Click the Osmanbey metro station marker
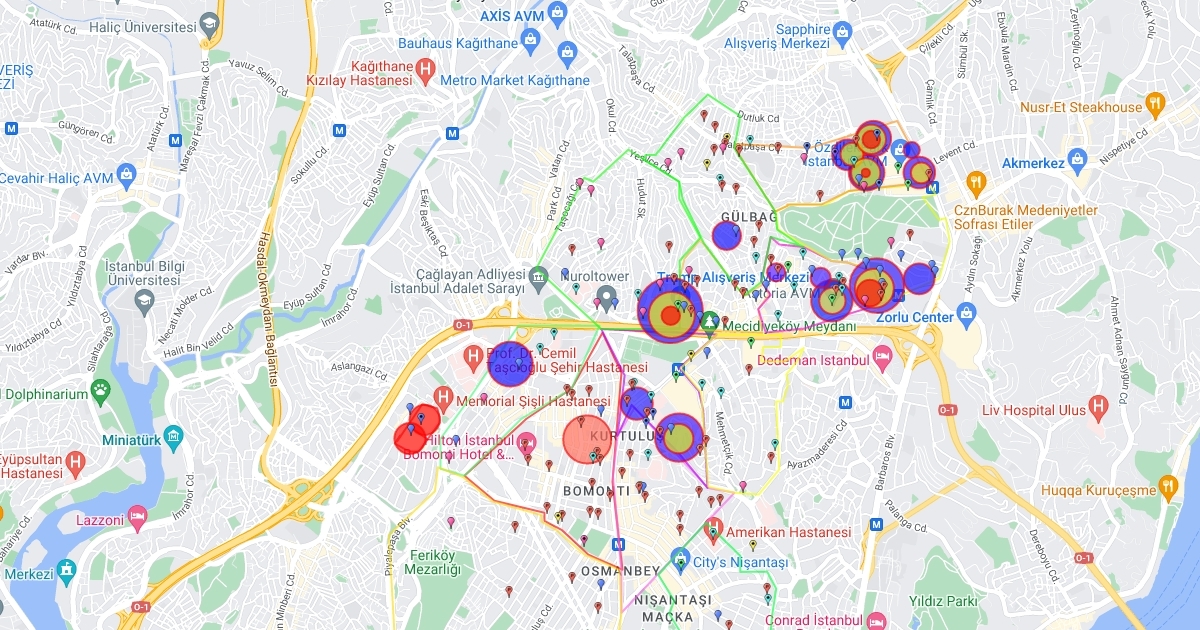Viewport: 1200px width, 630px height. (x=619, y=545)
